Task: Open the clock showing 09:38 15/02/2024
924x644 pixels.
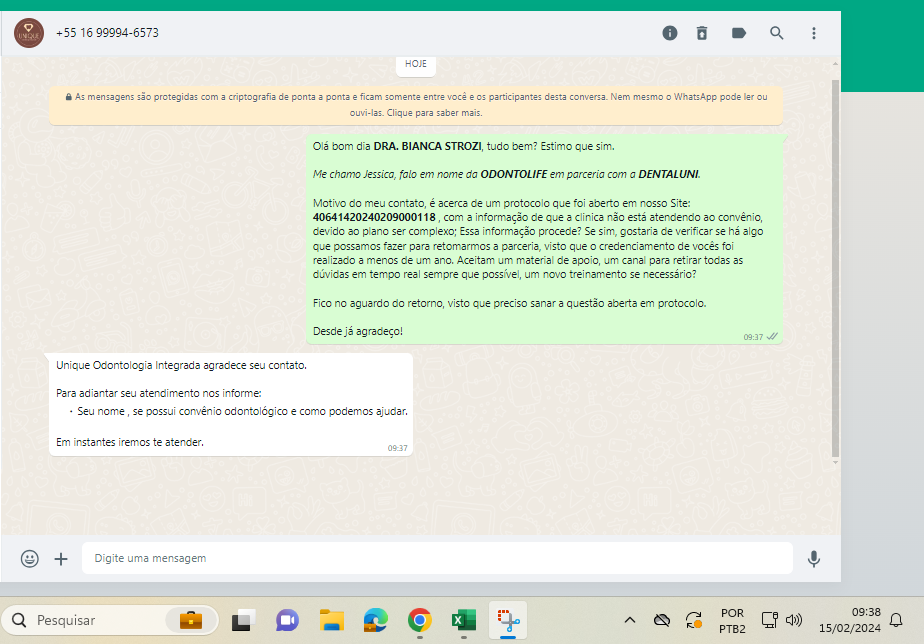Action: coord(850,620)
